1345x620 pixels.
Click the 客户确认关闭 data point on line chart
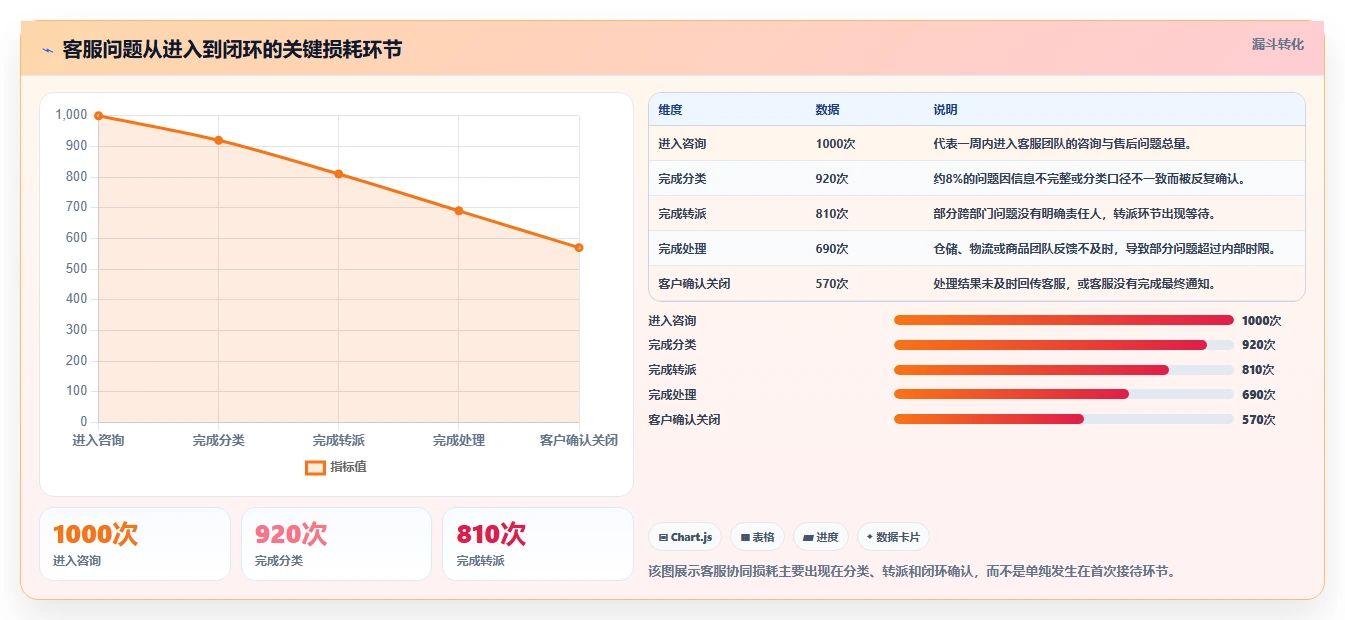click(579, 247)
